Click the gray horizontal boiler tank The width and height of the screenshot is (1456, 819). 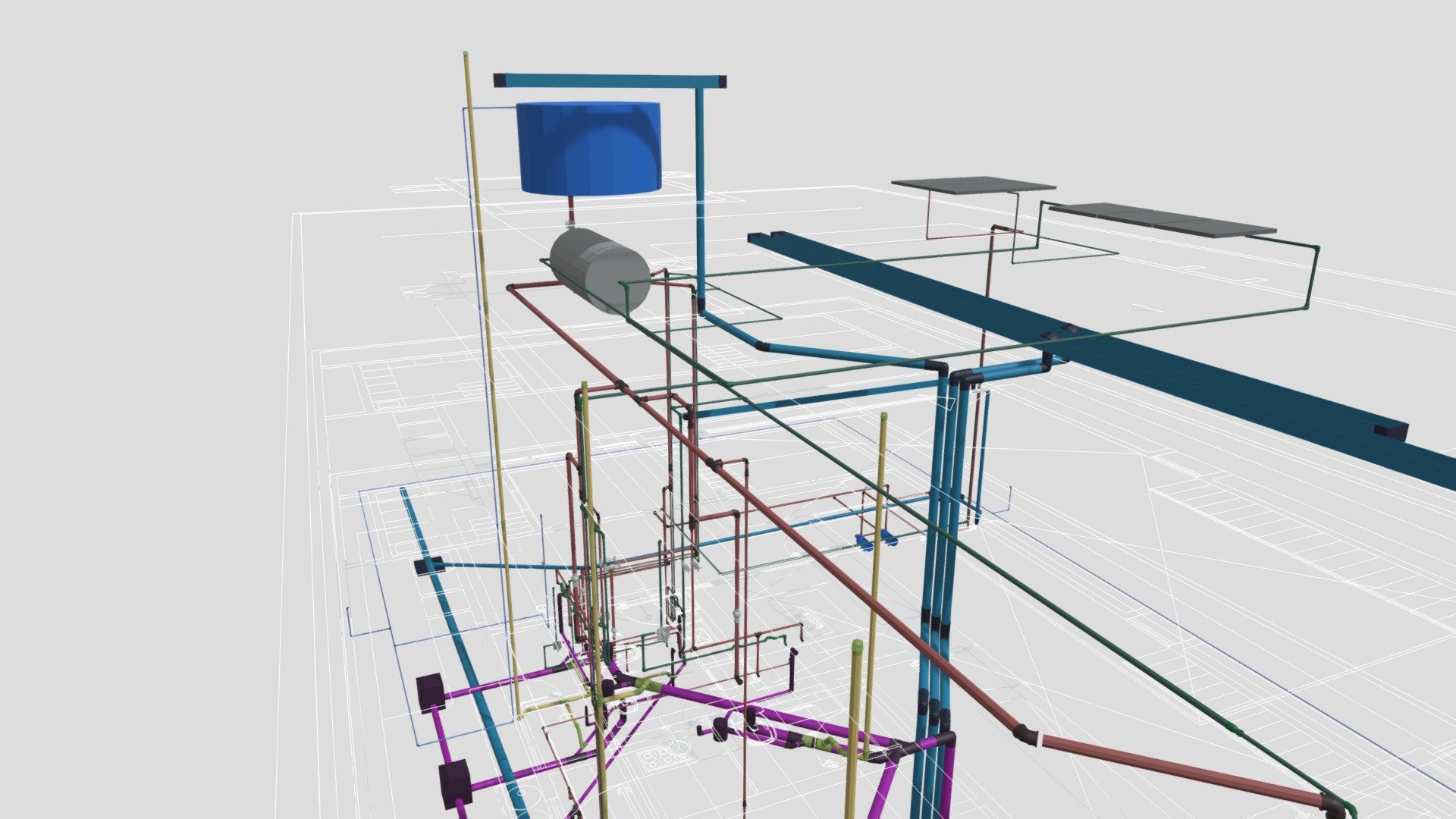(600, 271)
